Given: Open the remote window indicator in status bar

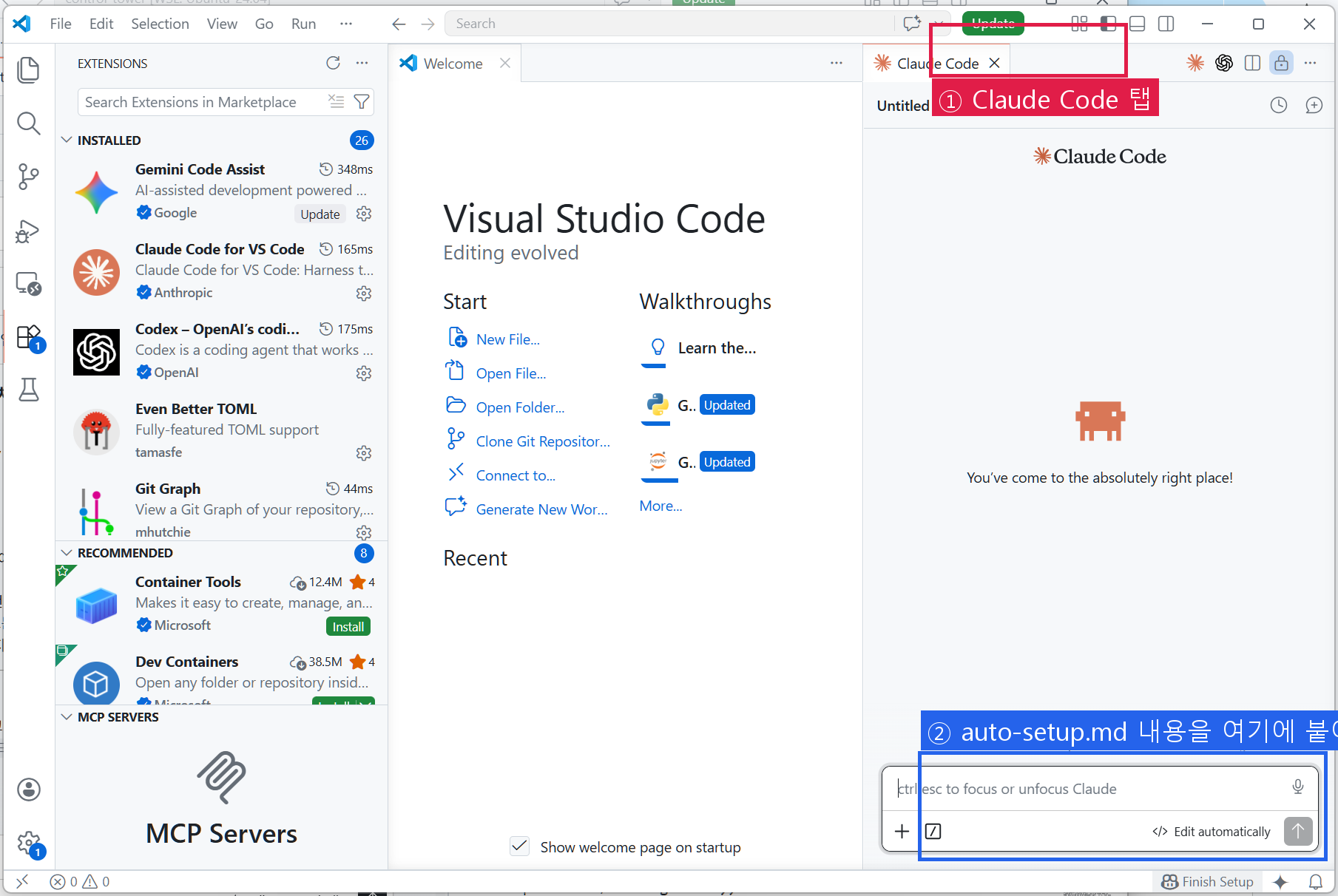Looking at the screenshot, I should (22, 881).
